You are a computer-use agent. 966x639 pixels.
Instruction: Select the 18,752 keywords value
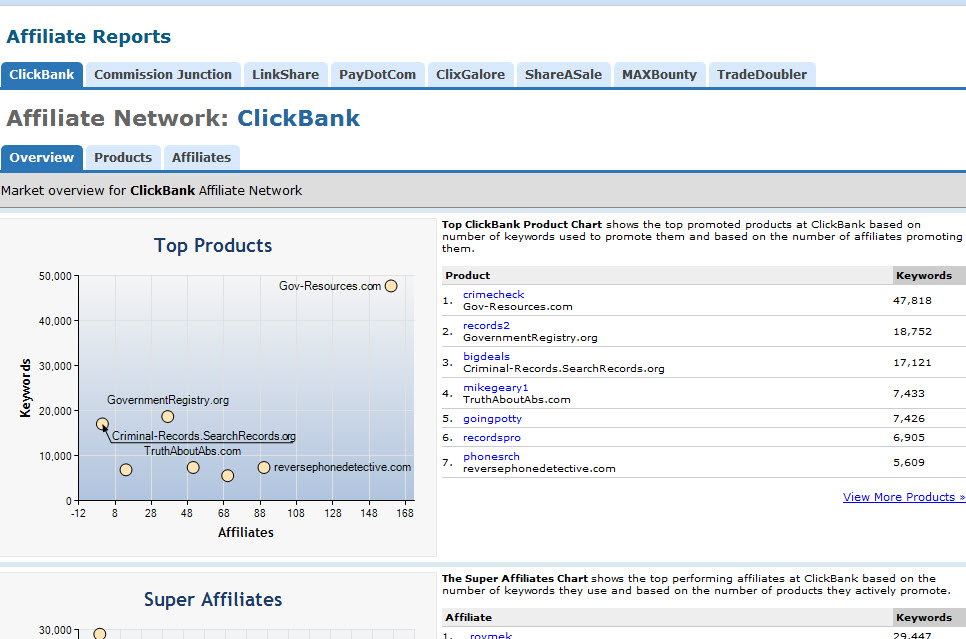pyautogui.click(x=912, y=332)
